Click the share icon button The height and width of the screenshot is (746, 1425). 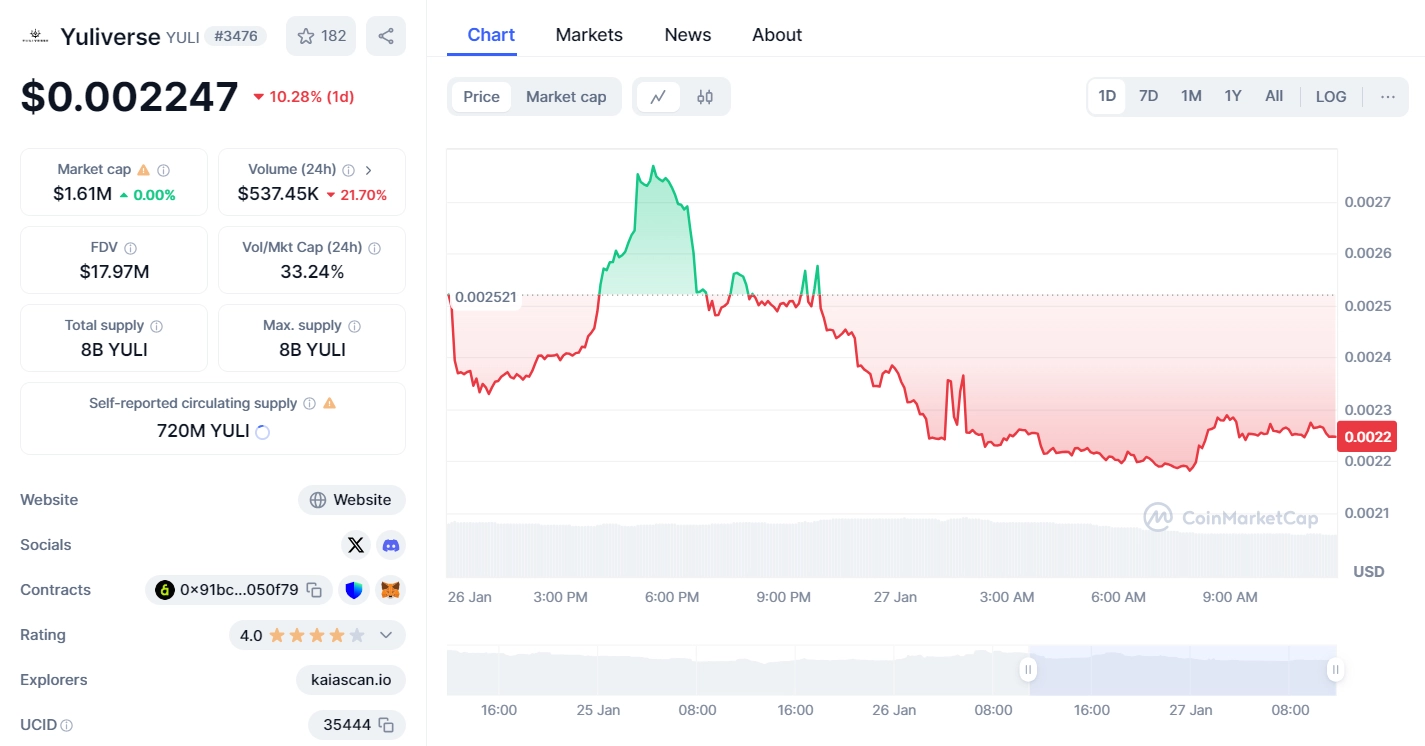click(x=386, y=36)
